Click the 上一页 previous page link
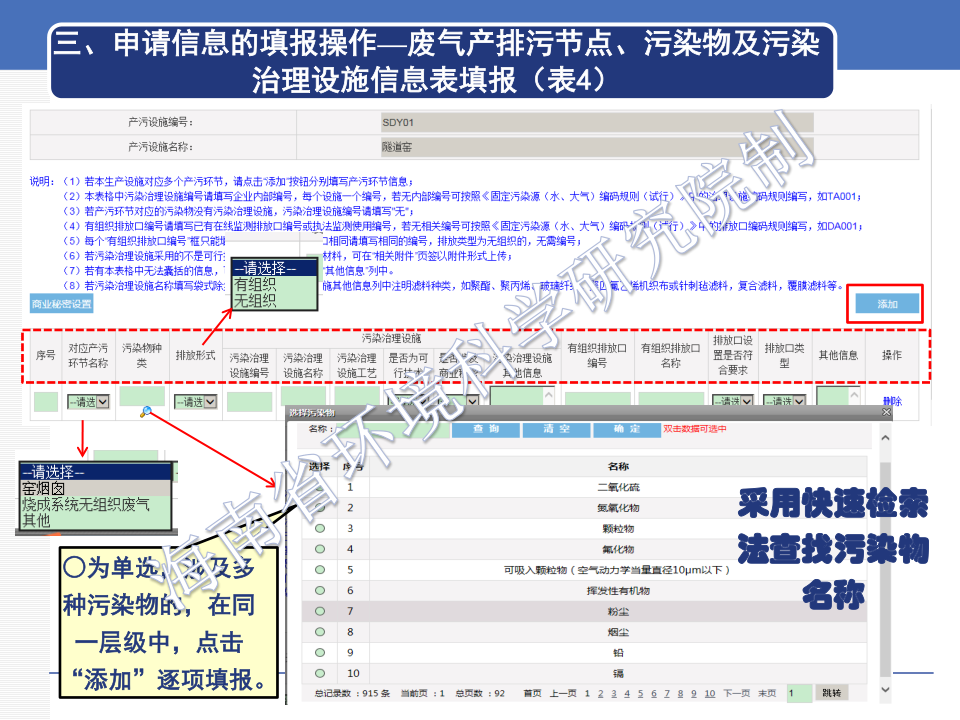960x720 pixels. pos(563,693)
